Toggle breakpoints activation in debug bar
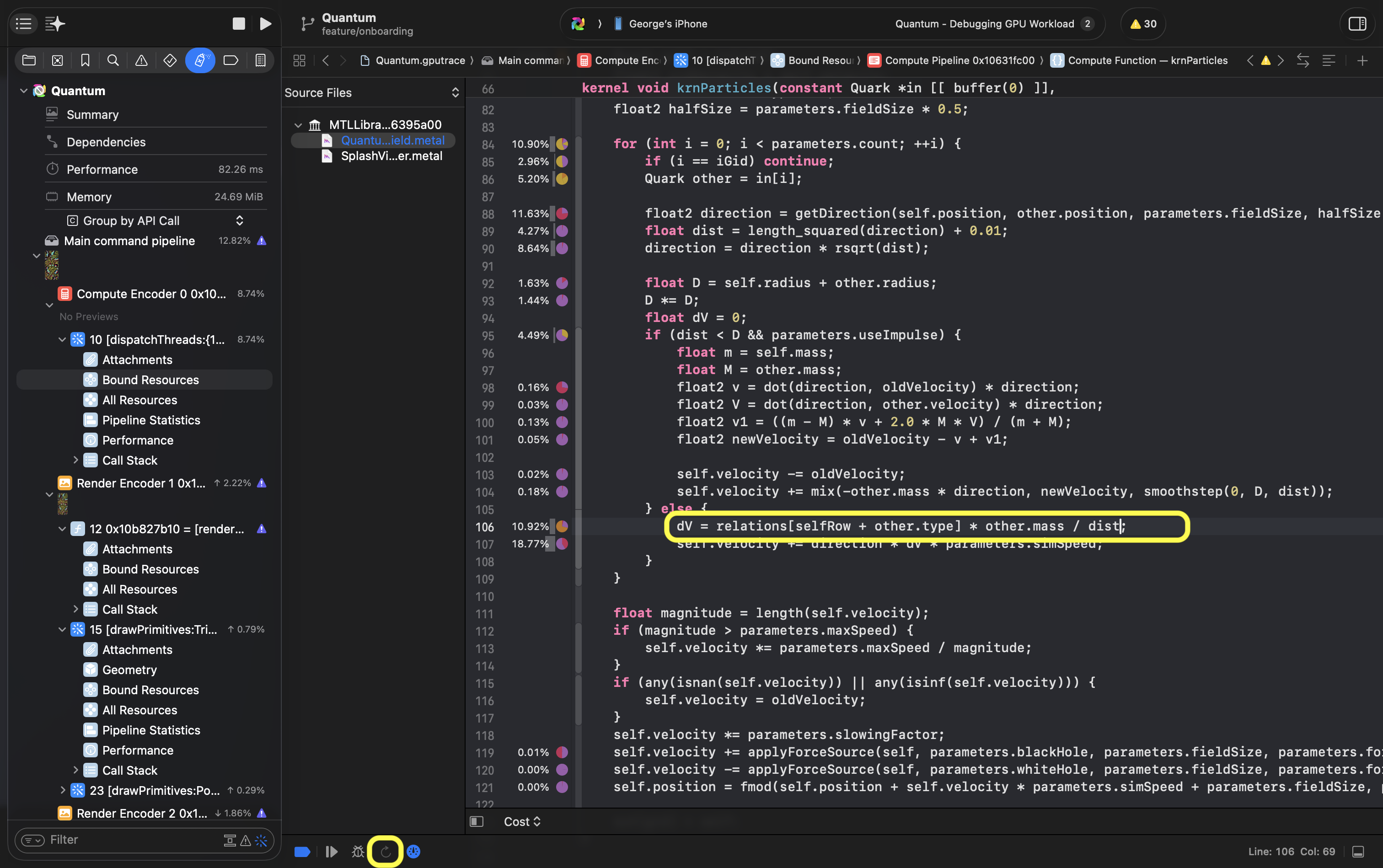 (303, 852)
